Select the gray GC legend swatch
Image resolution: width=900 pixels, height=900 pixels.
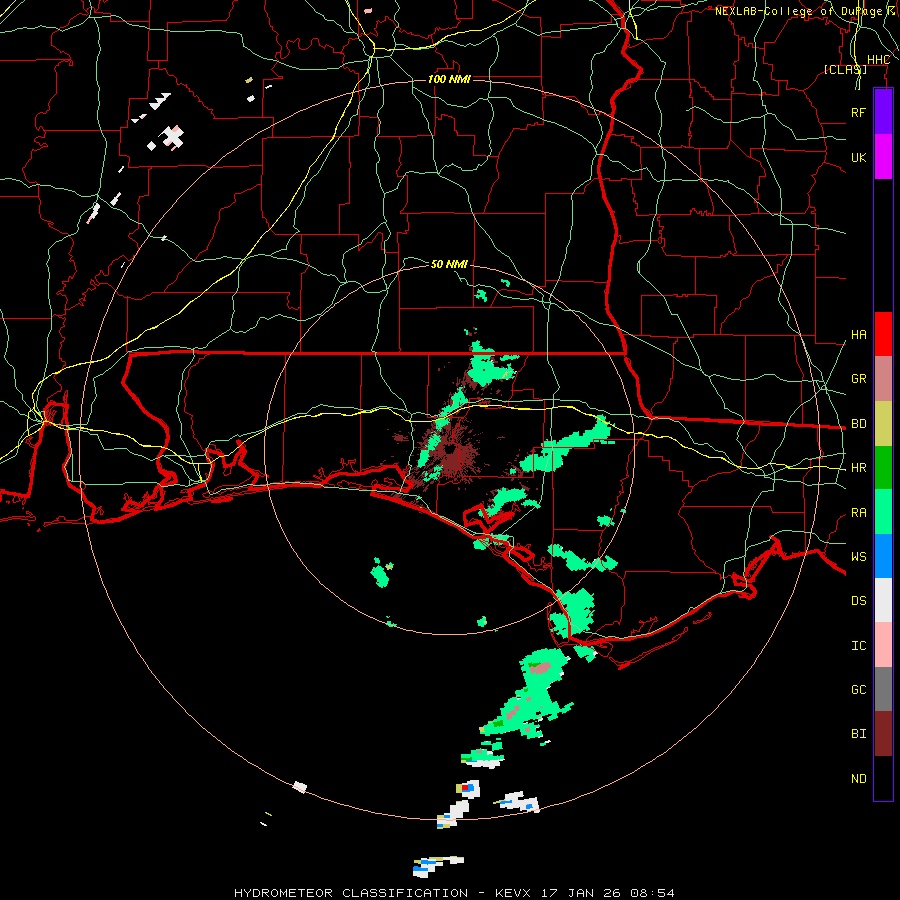(x=883, y=689)
